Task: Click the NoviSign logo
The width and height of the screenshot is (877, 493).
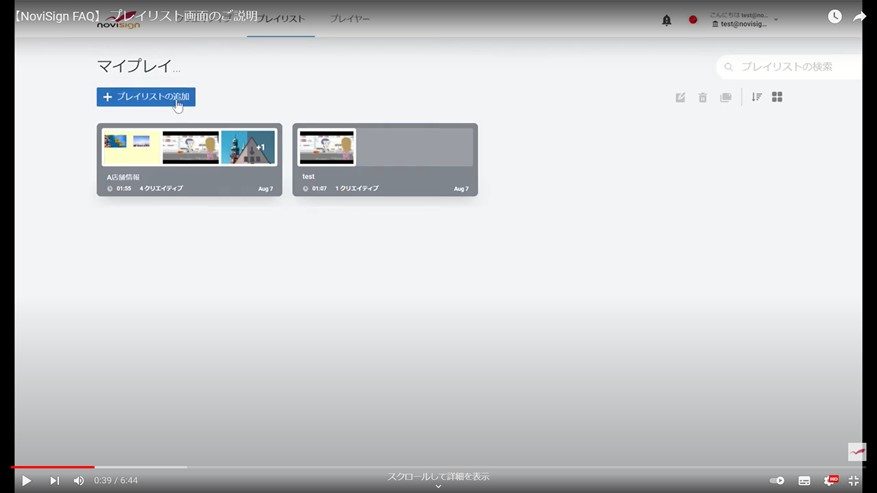Action: tap(119, 21)
